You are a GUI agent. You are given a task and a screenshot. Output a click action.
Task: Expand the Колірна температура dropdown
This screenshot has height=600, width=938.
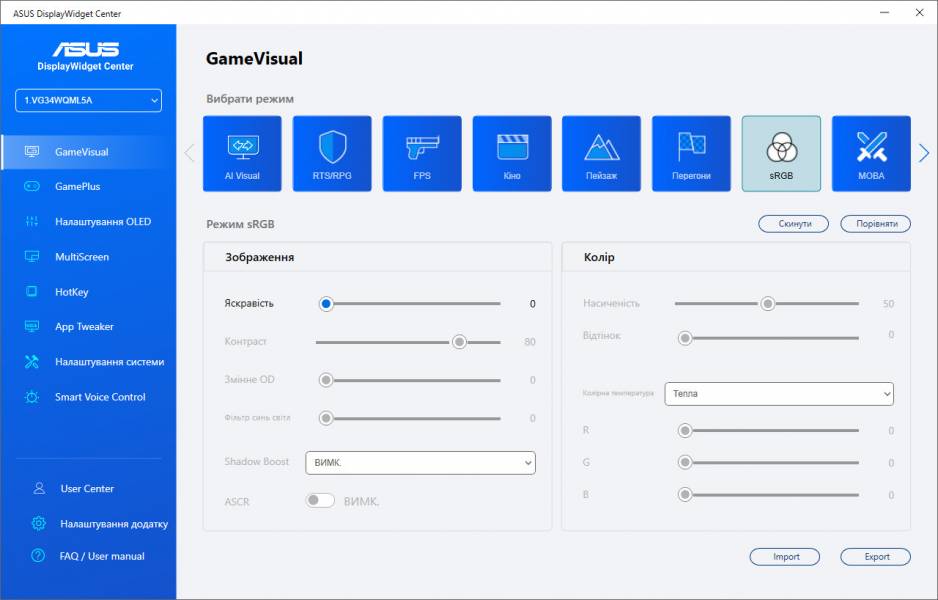point(779,394)
